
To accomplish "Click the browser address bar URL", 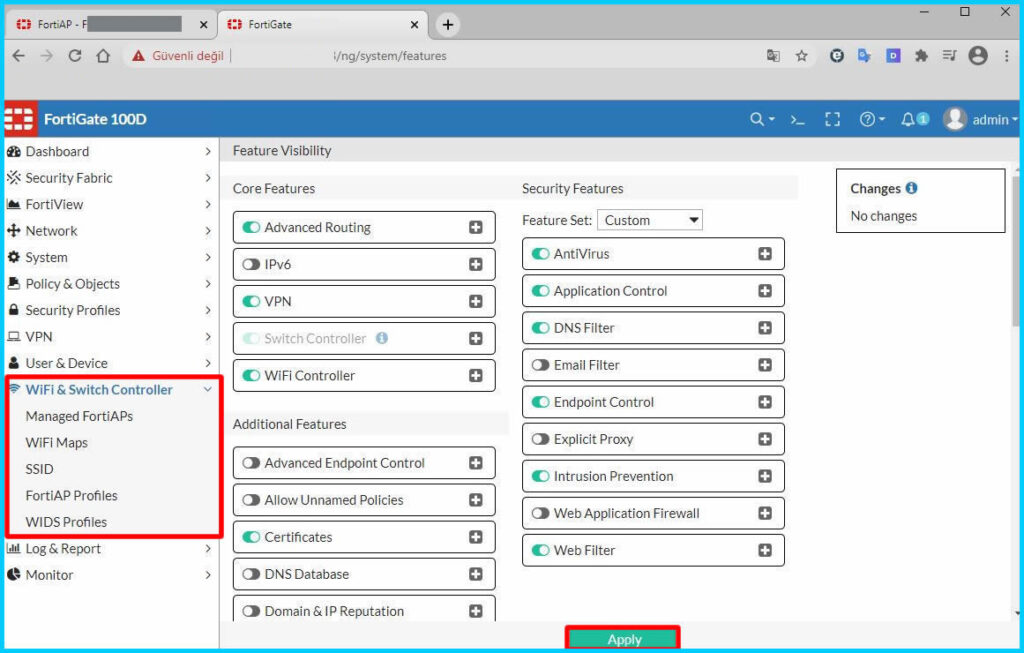I will pos(390,56).
